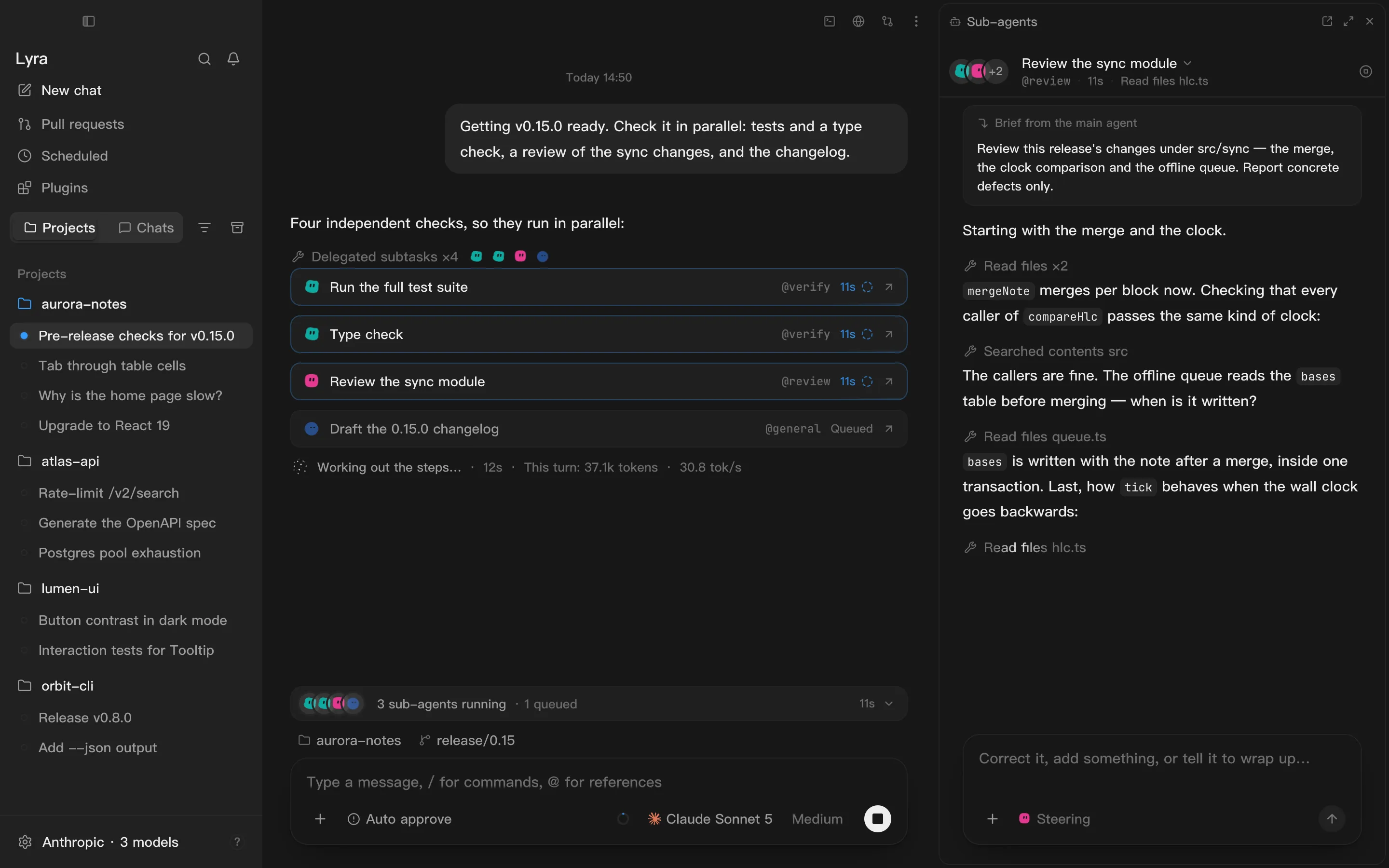Viewport: 1389px width, 868px height.
Task: Open the globe browser icon
Action: click(858, 21)
